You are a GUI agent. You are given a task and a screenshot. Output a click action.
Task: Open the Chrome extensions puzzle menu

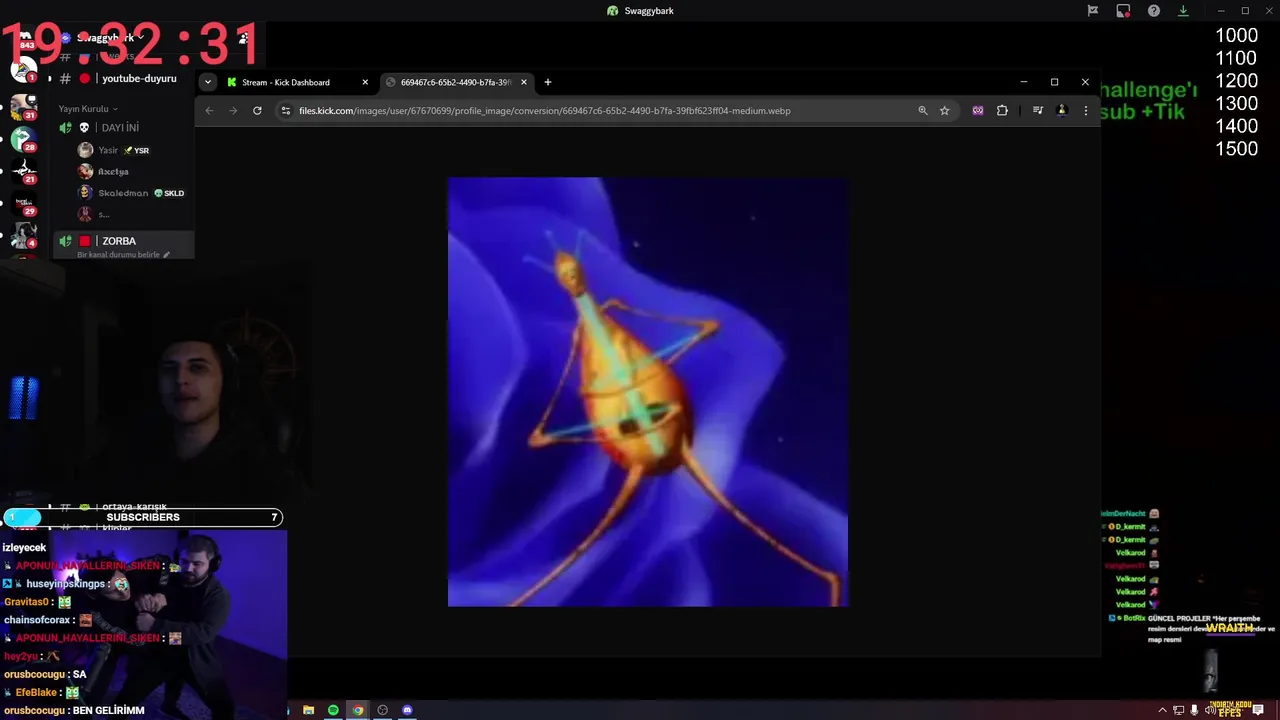click(x=1002, y=111)
